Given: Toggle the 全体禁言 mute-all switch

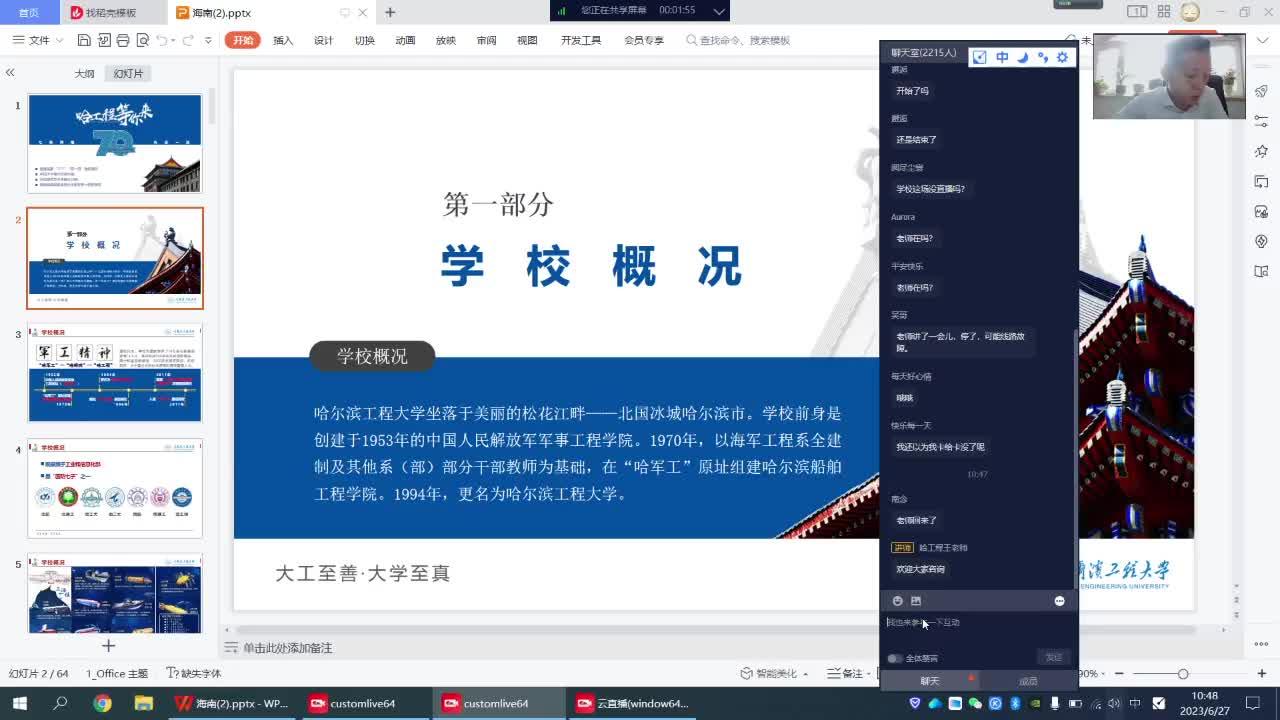Looking at the screenshot, I should [x=894, y=658].
